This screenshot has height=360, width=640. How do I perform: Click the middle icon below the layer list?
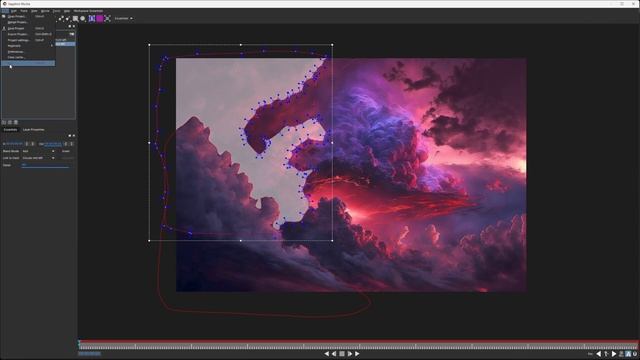point(10,122)
